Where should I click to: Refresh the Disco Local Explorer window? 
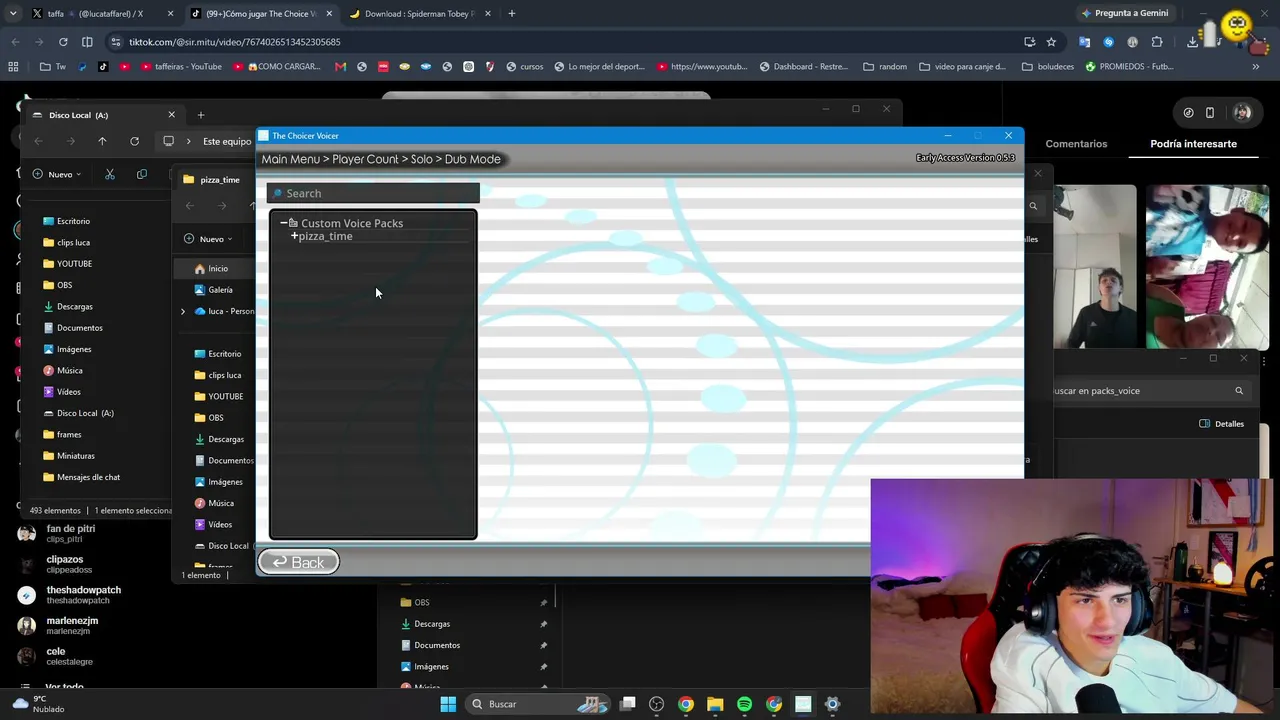click(x=134, y=142)
